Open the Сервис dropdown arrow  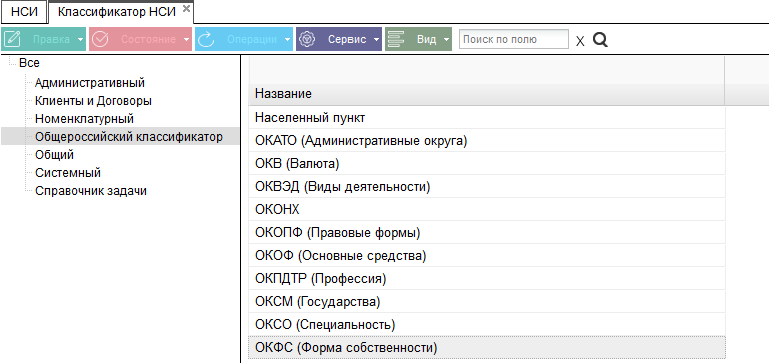tap(376, 40)
